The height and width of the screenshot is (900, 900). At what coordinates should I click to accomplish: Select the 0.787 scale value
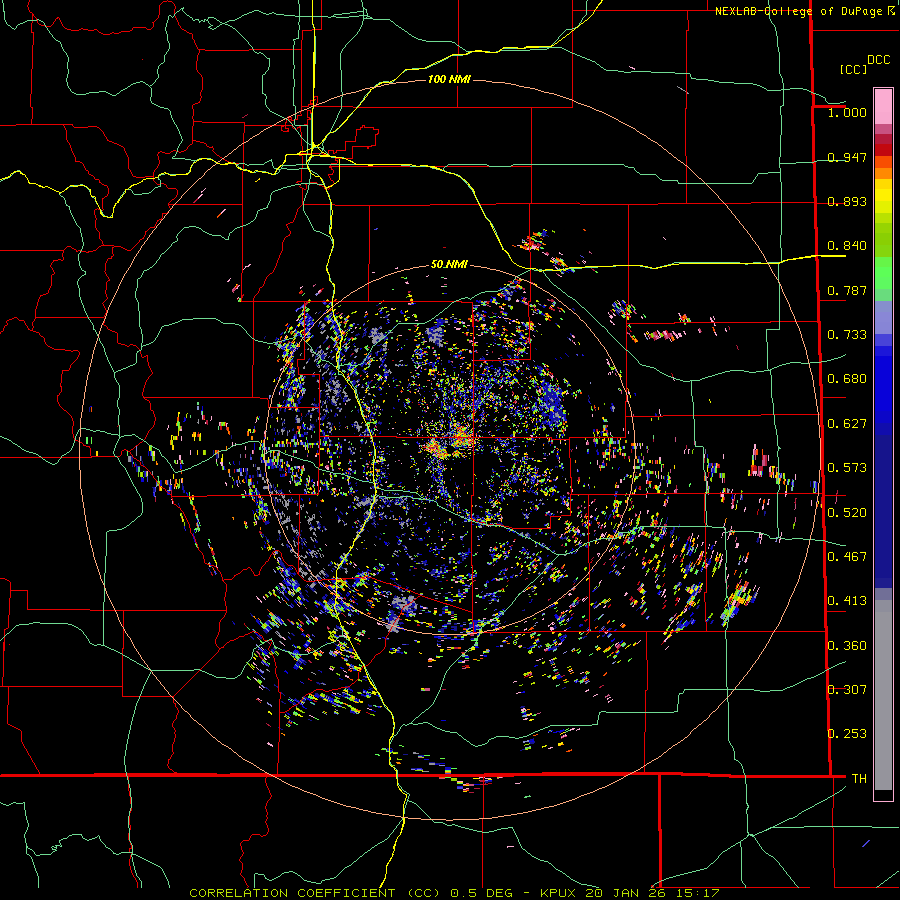coord(847,290)
